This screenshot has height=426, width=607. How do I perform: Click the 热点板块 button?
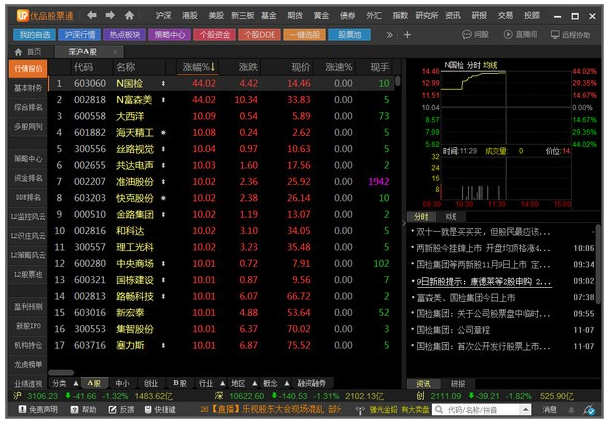(125, 35)
